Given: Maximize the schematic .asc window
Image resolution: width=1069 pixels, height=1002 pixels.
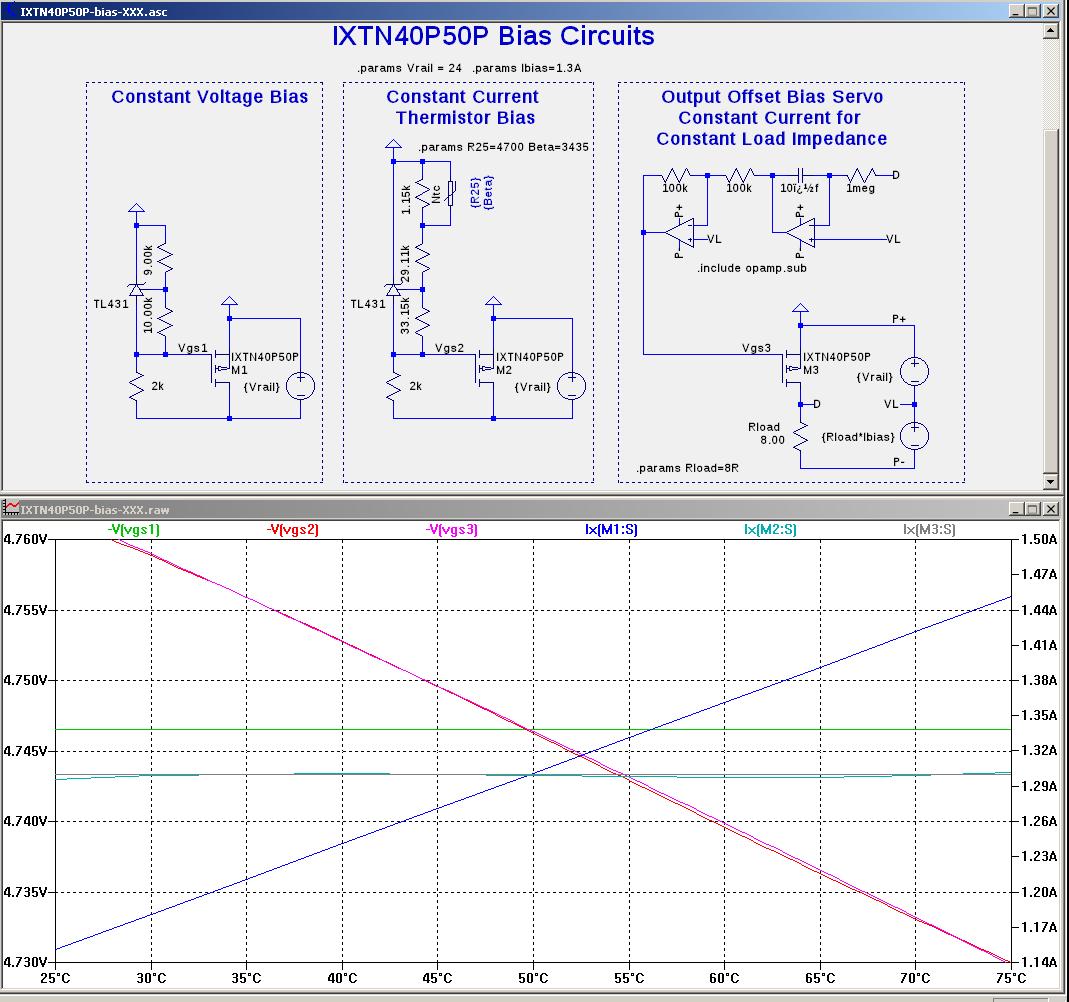Looking at the screenshot, I should pyautogui.click(x=1032, y=11).
